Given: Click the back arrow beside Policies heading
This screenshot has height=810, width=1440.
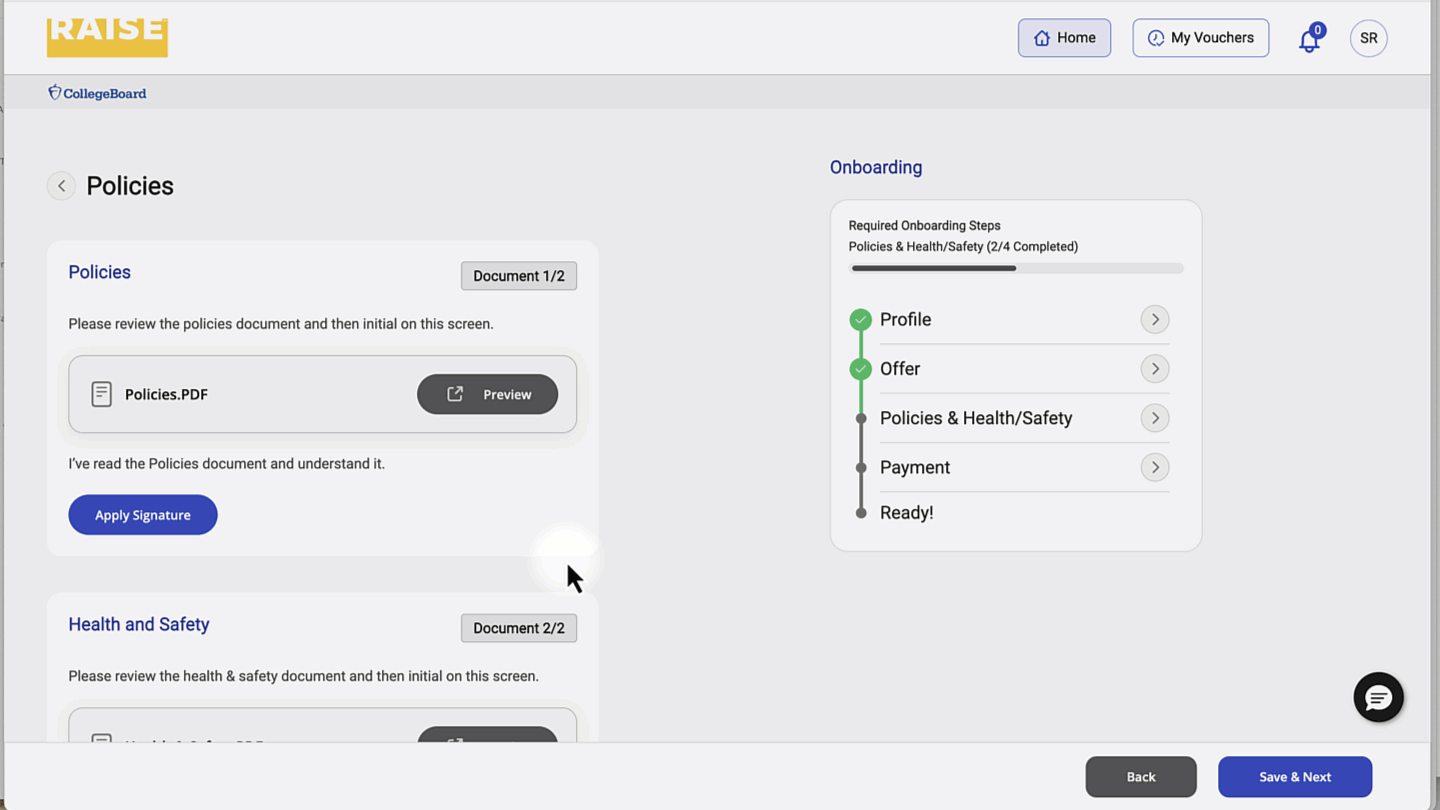Looking at the screenshot, I should point(61,186).
